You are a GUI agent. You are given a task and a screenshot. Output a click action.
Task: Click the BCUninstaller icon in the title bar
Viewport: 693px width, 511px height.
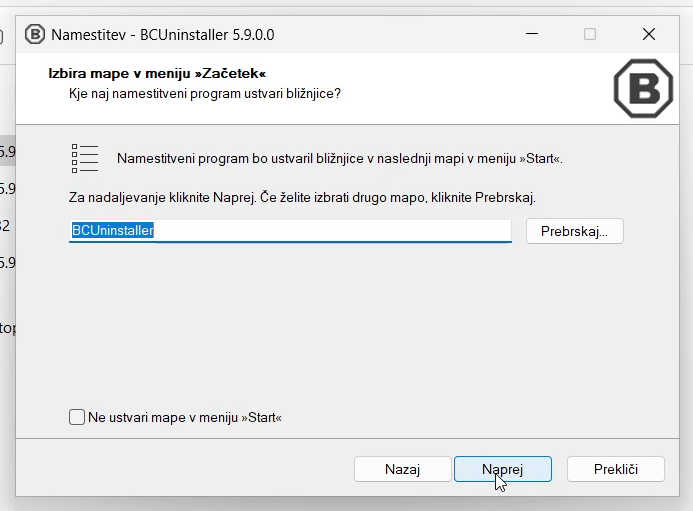(x=35, y=34)
